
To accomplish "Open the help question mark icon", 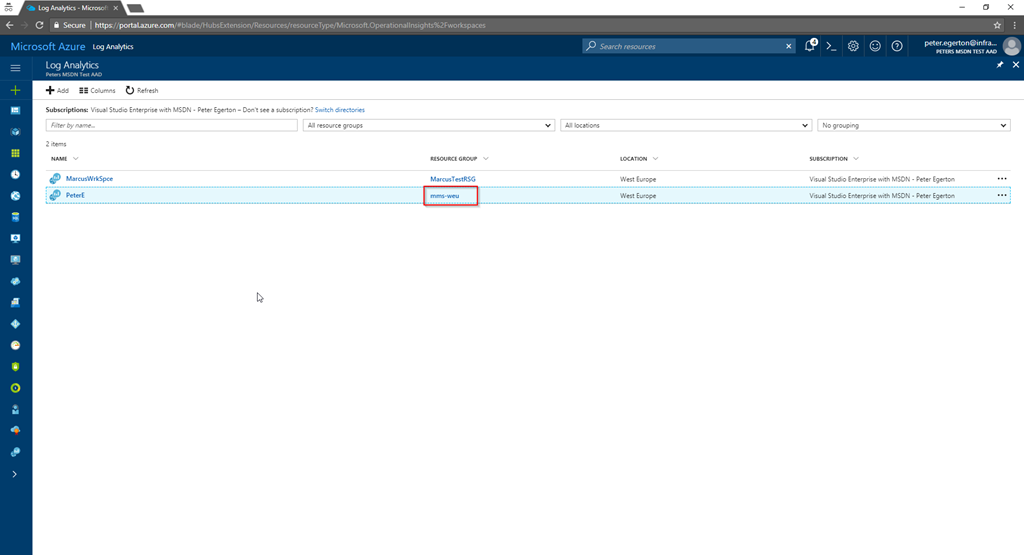I will (897, 46).
